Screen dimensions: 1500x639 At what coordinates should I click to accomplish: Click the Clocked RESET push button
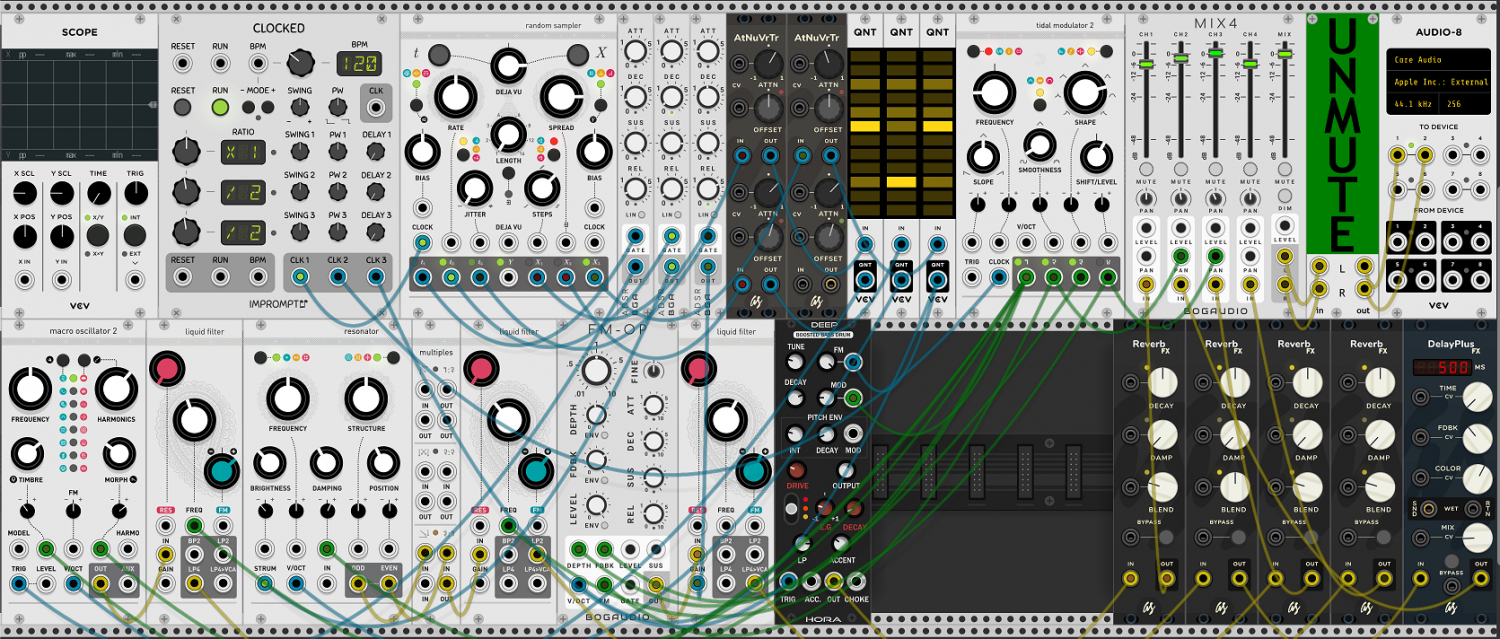[182, 107]
